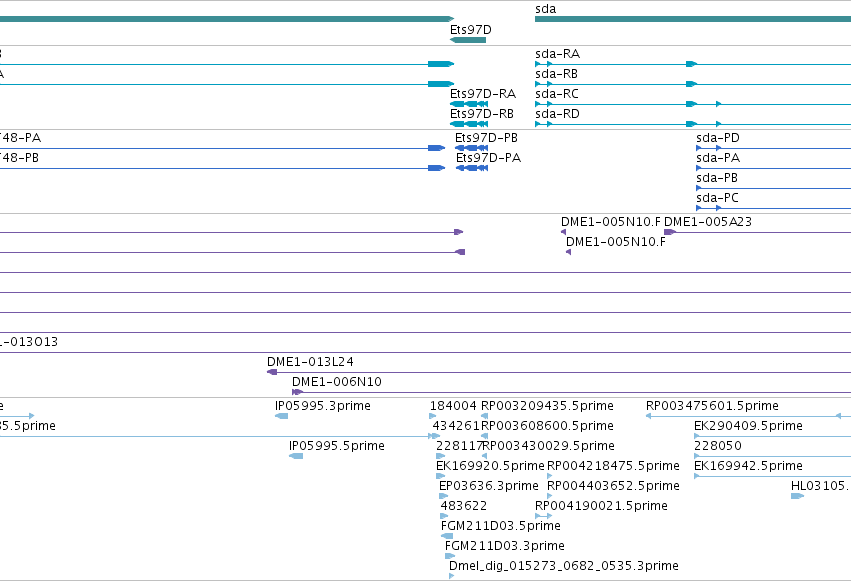851x581 pixels.
Task: Select the RP003430029.5prime read
Action: pos(485,456)
